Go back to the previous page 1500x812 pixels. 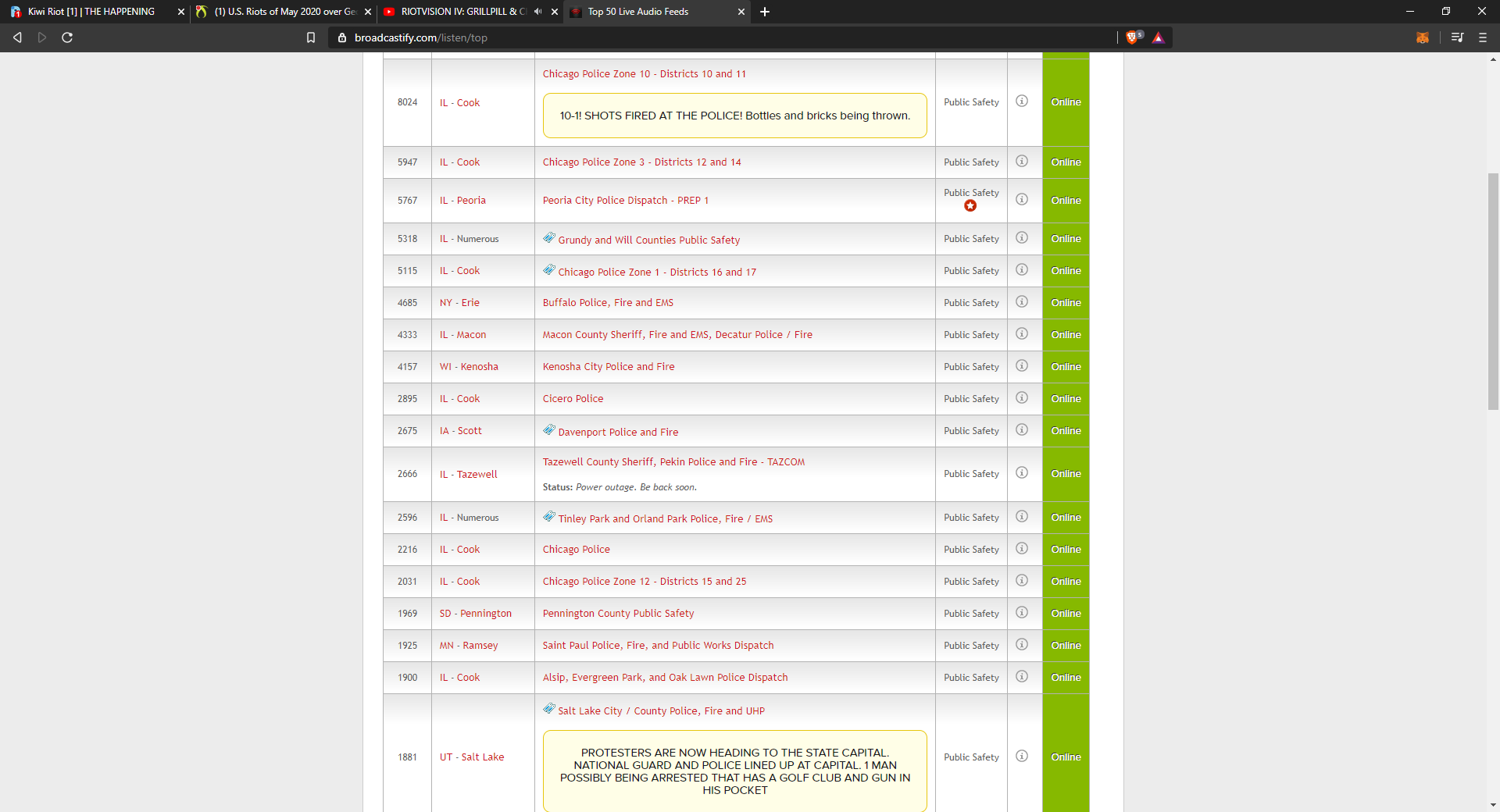pos(17,37)
